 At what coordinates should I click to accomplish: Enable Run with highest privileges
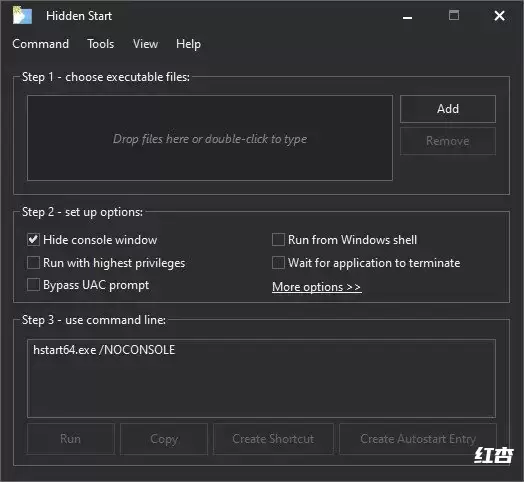pyautogui.click(x=33, y=263)
